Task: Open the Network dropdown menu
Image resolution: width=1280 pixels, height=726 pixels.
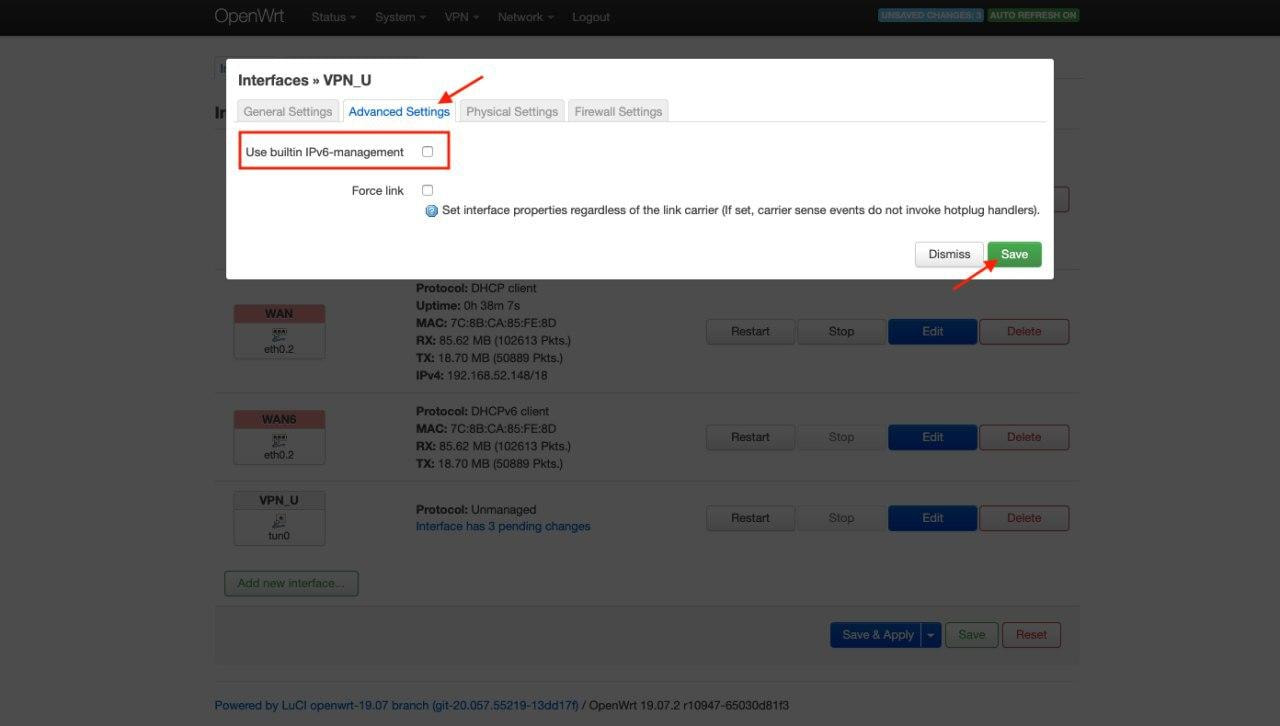Action: [x=525, y=17]
